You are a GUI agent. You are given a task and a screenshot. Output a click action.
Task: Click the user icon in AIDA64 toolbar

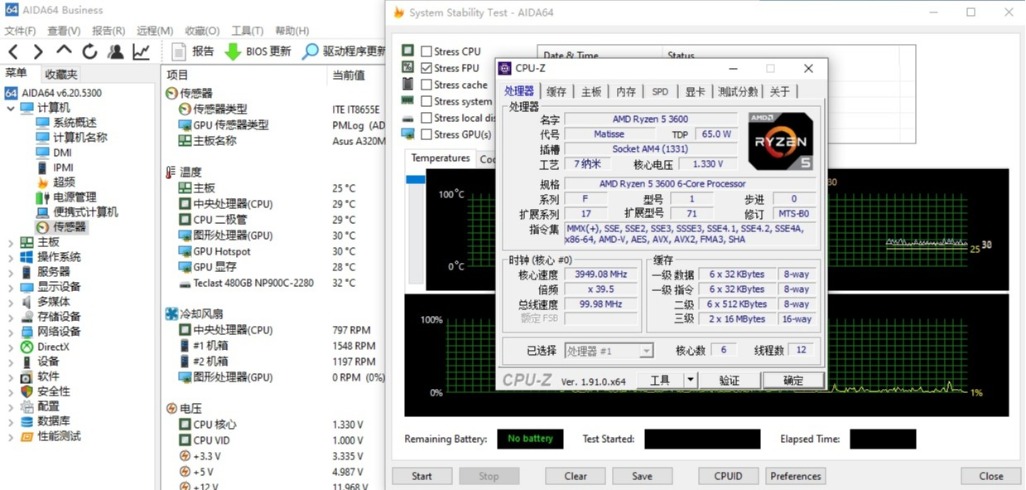pyautogui.click(x=116, y=51)
